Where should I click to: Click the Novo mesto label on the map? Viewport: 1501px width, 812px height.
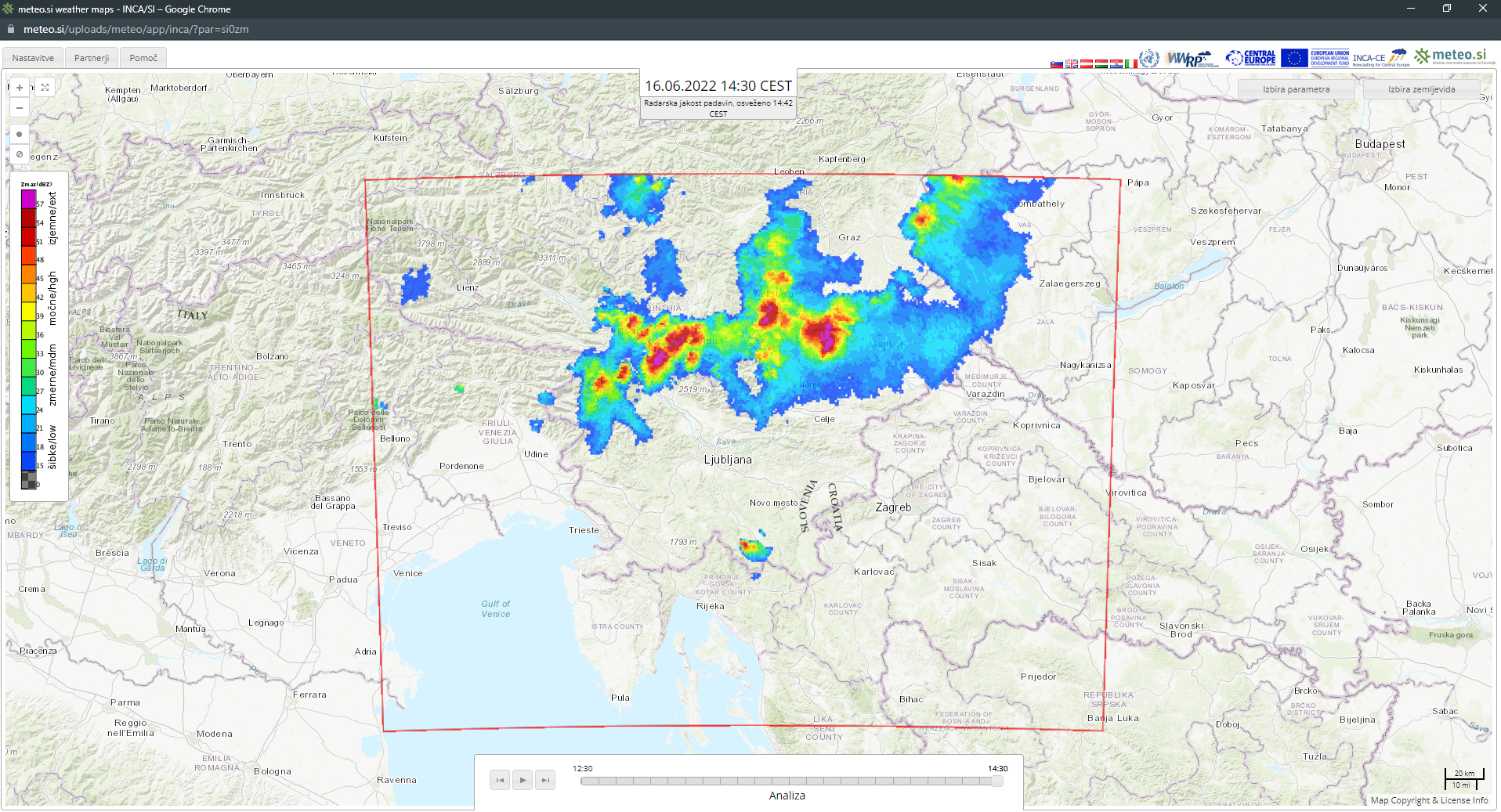coord(773,503)
